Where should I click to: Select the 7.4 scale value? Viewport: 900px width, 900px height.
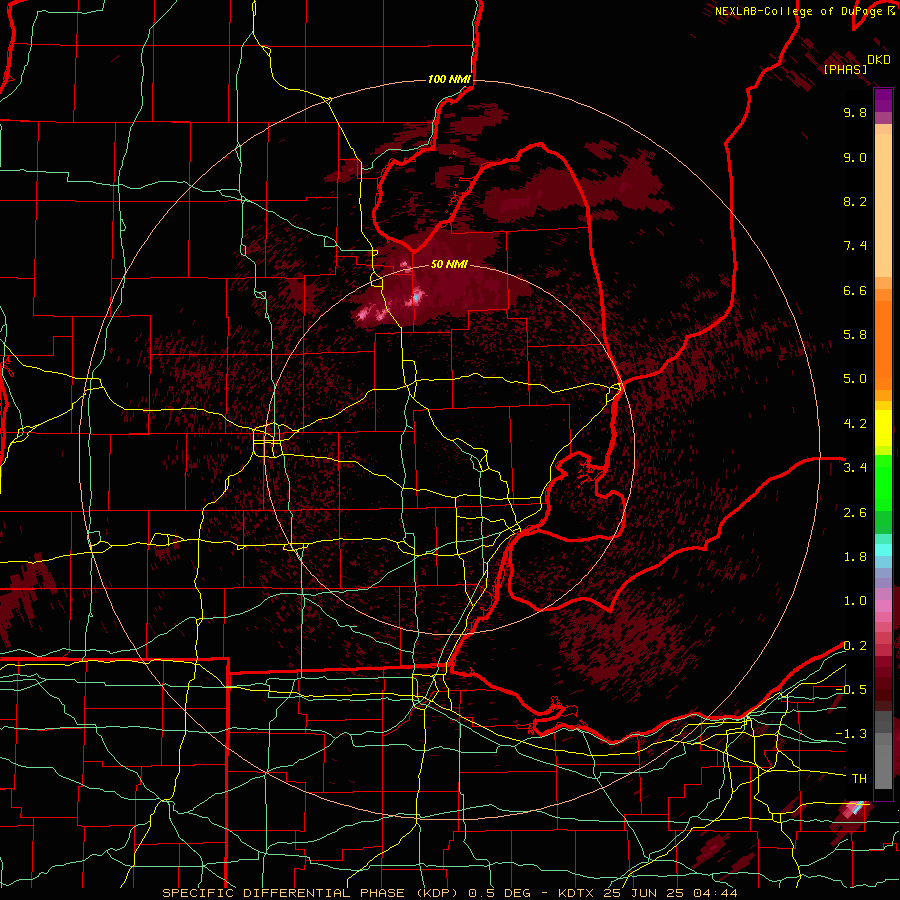[855, 246]
